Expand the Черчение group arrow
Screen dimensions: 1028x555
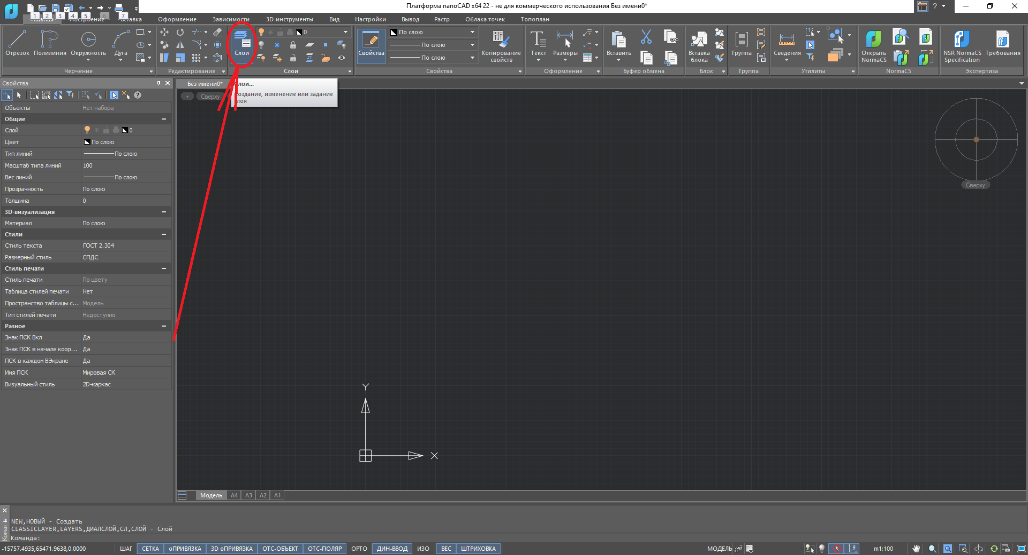point(151,71)
